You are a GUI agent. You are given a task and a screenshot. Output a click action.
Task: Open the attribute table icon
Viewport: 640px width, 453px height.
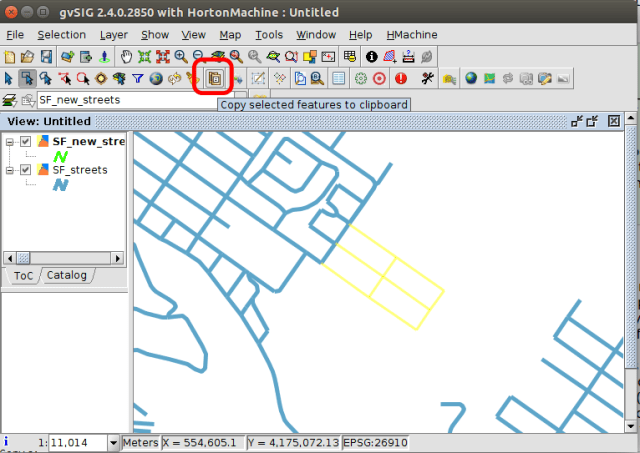coord(339,78)
